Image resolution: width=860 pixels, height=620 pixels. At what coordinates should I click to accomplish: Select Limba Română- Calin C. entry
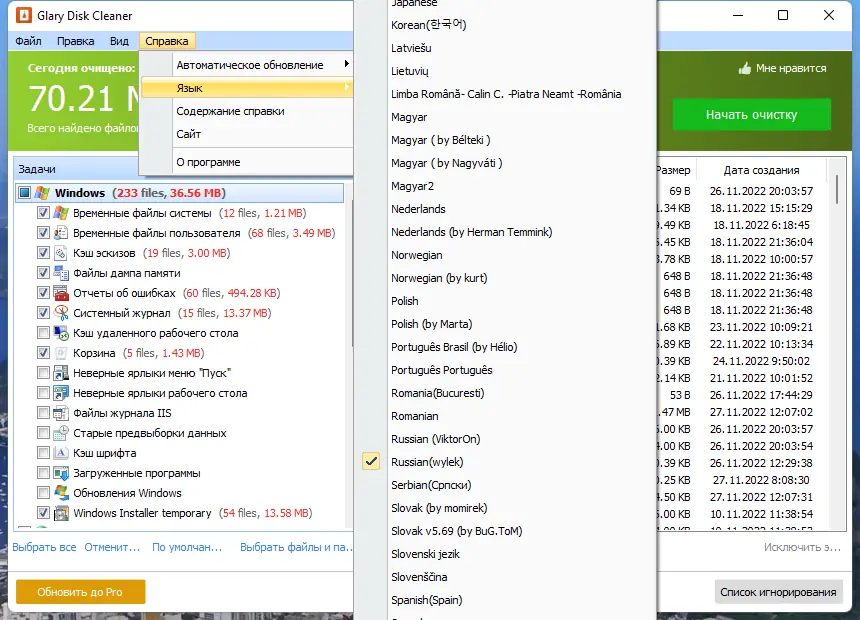point(505,94)
